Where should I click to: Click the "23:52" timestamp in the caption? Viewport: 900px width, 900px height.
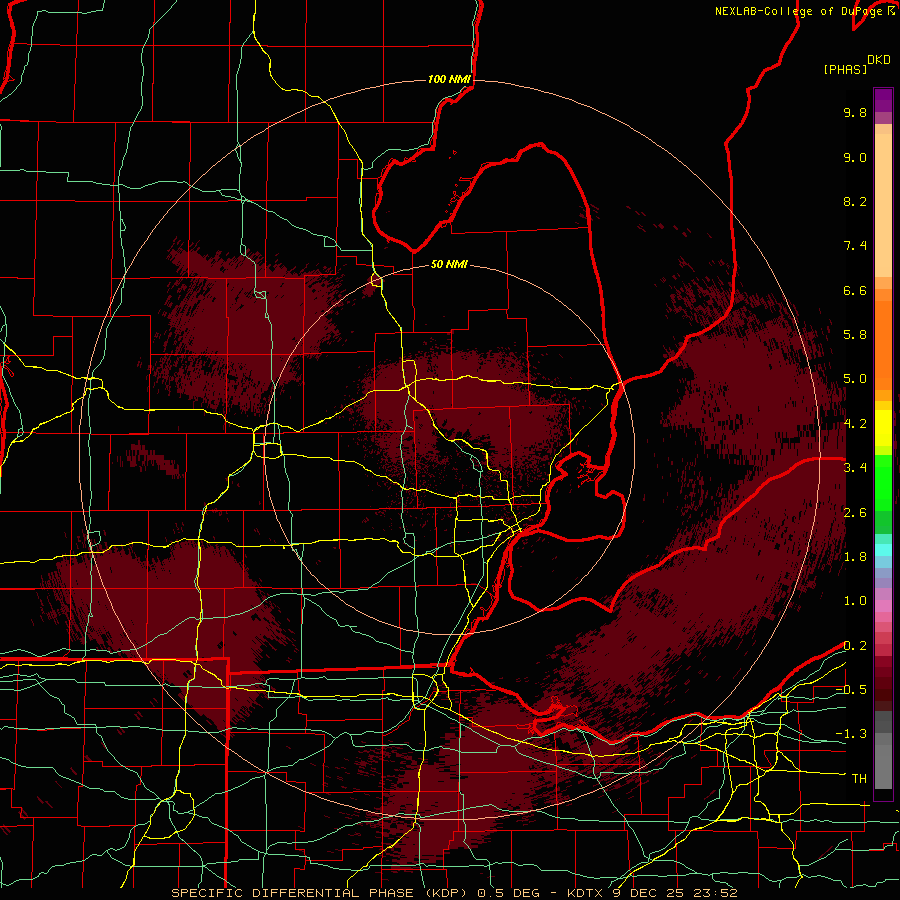pos(716,893)
